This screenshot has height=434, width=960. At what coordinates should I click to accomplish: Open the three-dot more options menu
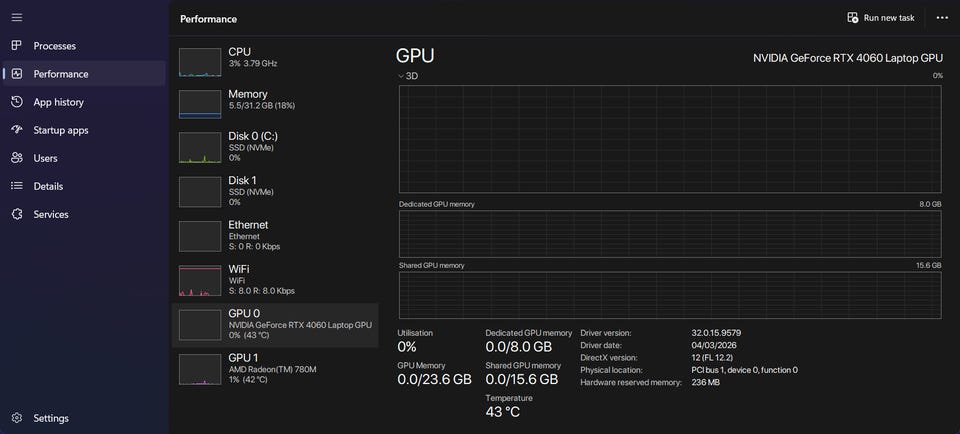[x=942, y=18]
